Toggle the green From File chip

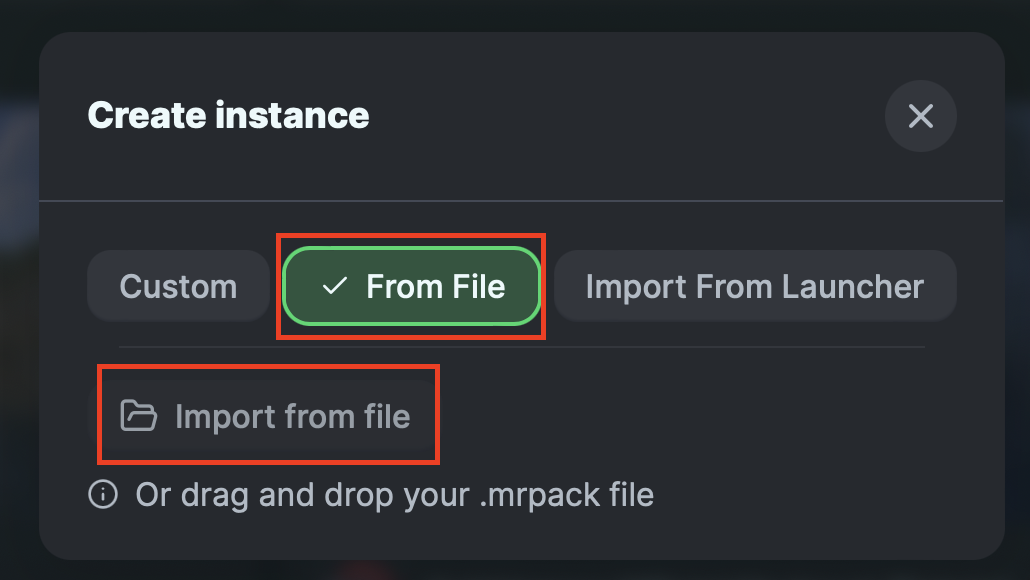[412, 287]
